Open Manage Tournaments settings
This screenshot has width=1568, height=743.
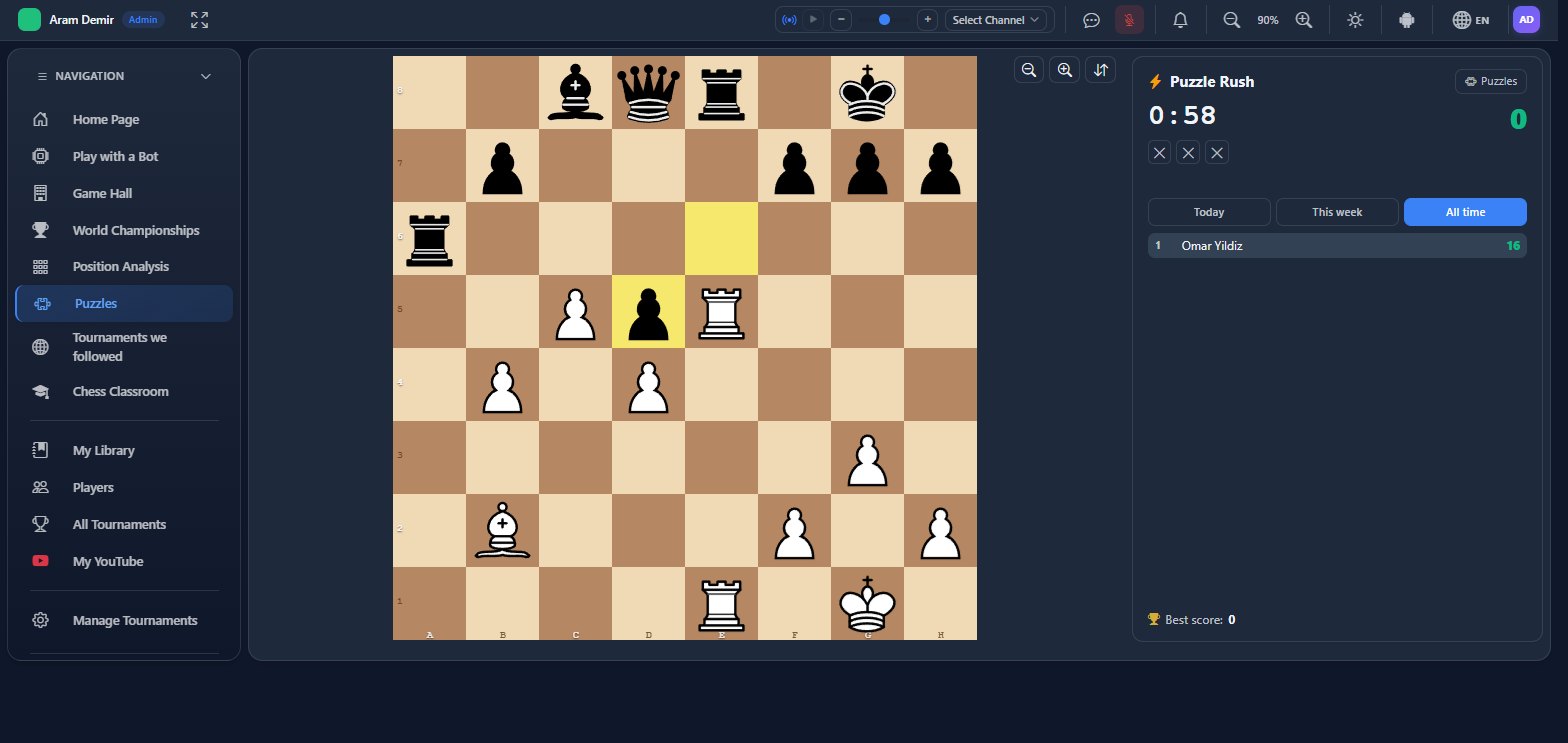[124, 621]
